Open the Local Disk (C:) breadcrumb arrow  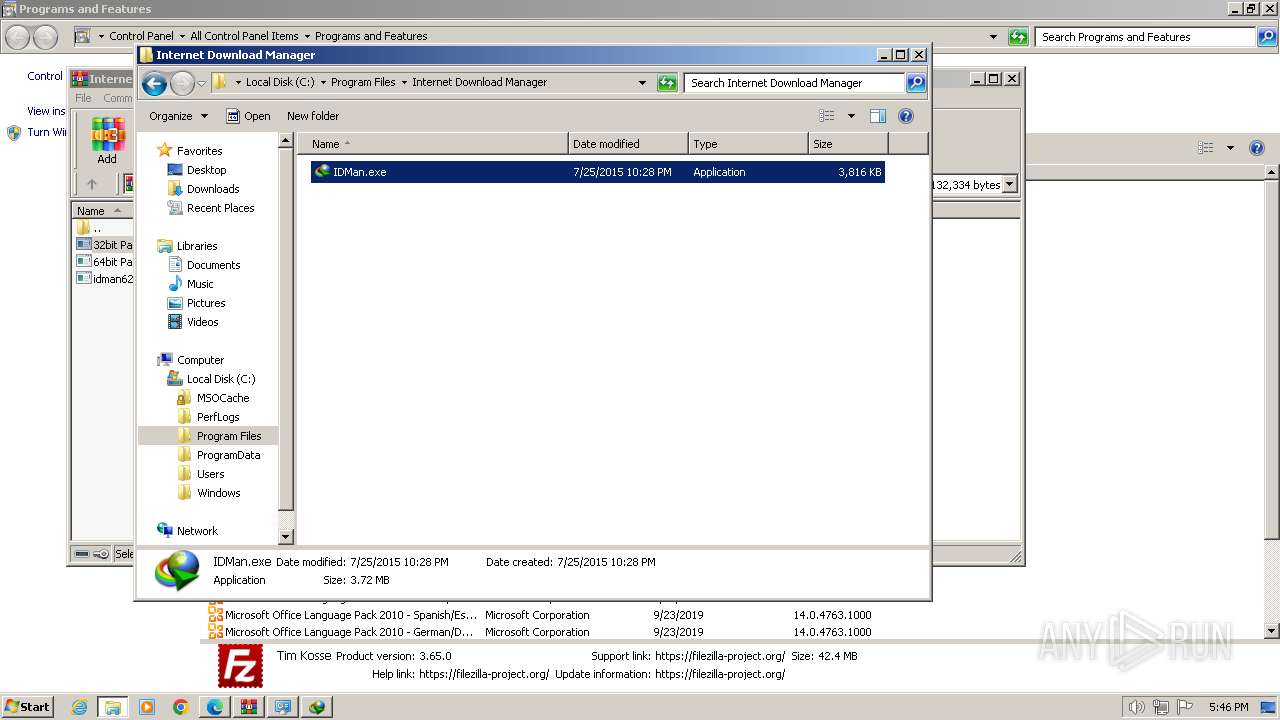click(323, 83)
